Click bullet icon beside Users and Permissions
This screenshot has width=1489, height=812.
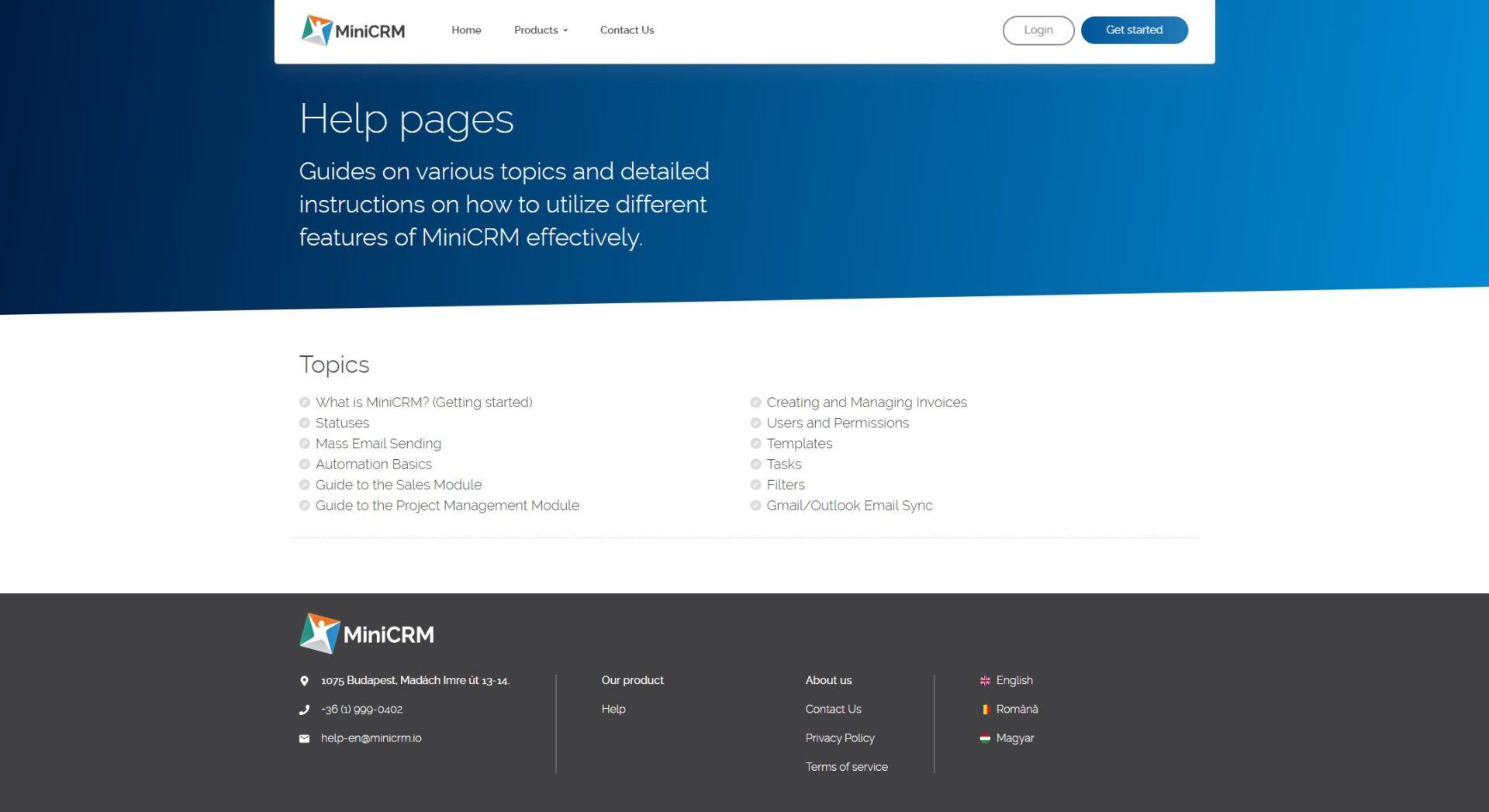click(x=755, y=423)
